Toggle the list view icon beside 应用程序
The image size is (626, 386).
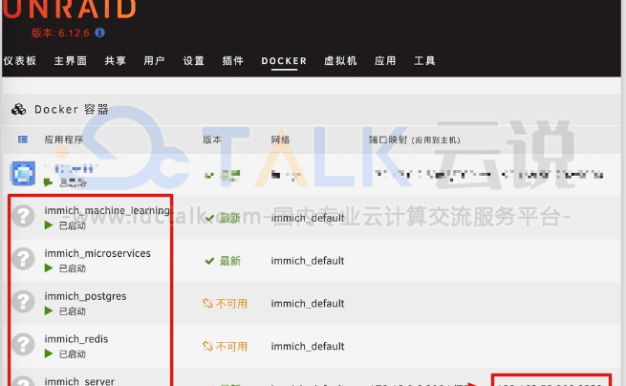23,139
